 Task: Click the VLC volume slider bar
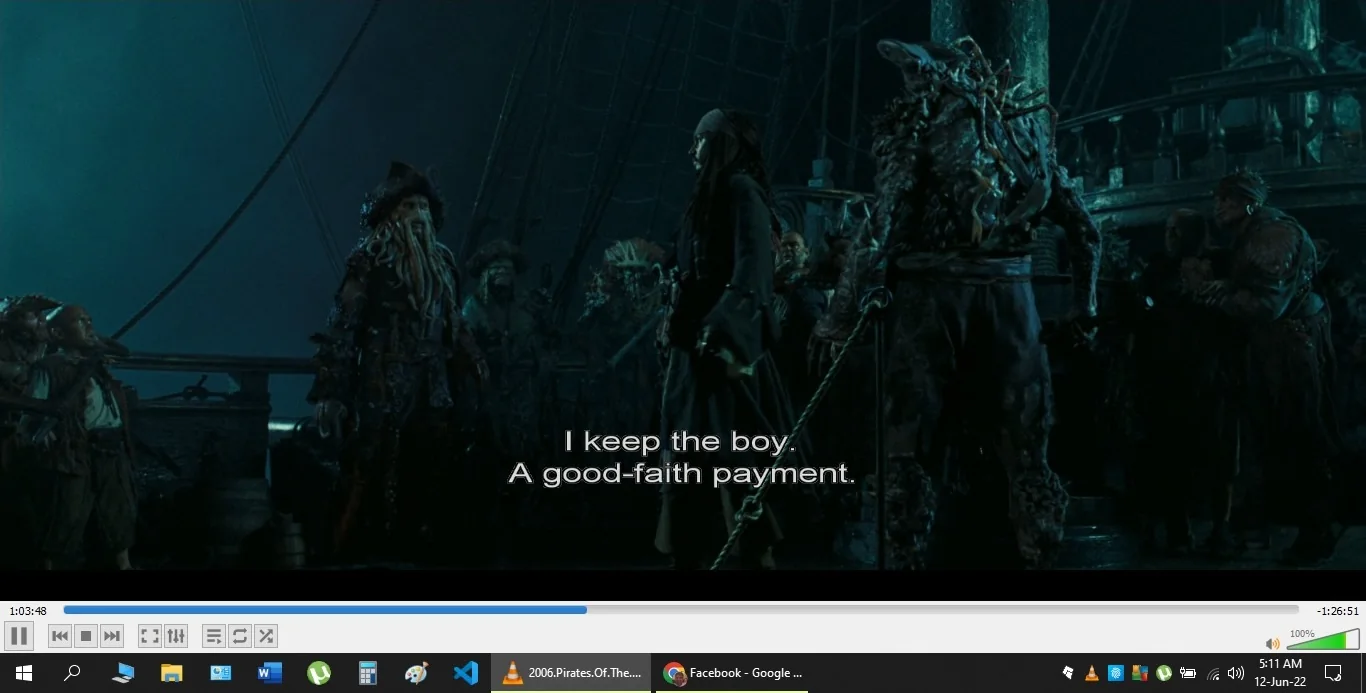(1323, 640)
